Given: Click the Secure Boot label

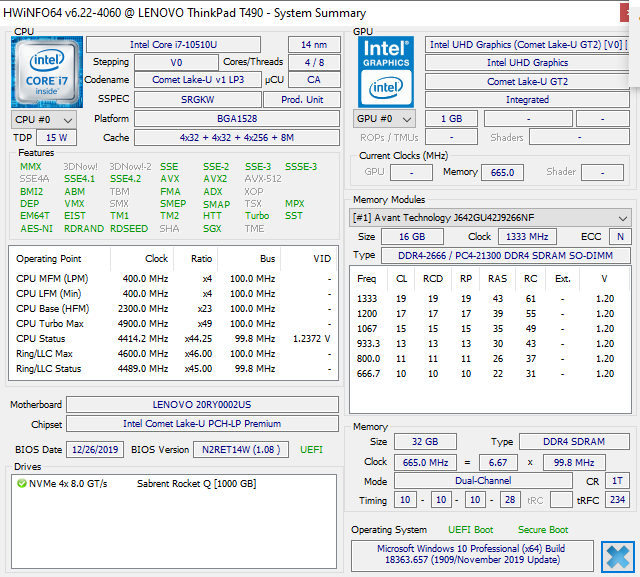Looking at the screenshot, I should tap(543, 530).
